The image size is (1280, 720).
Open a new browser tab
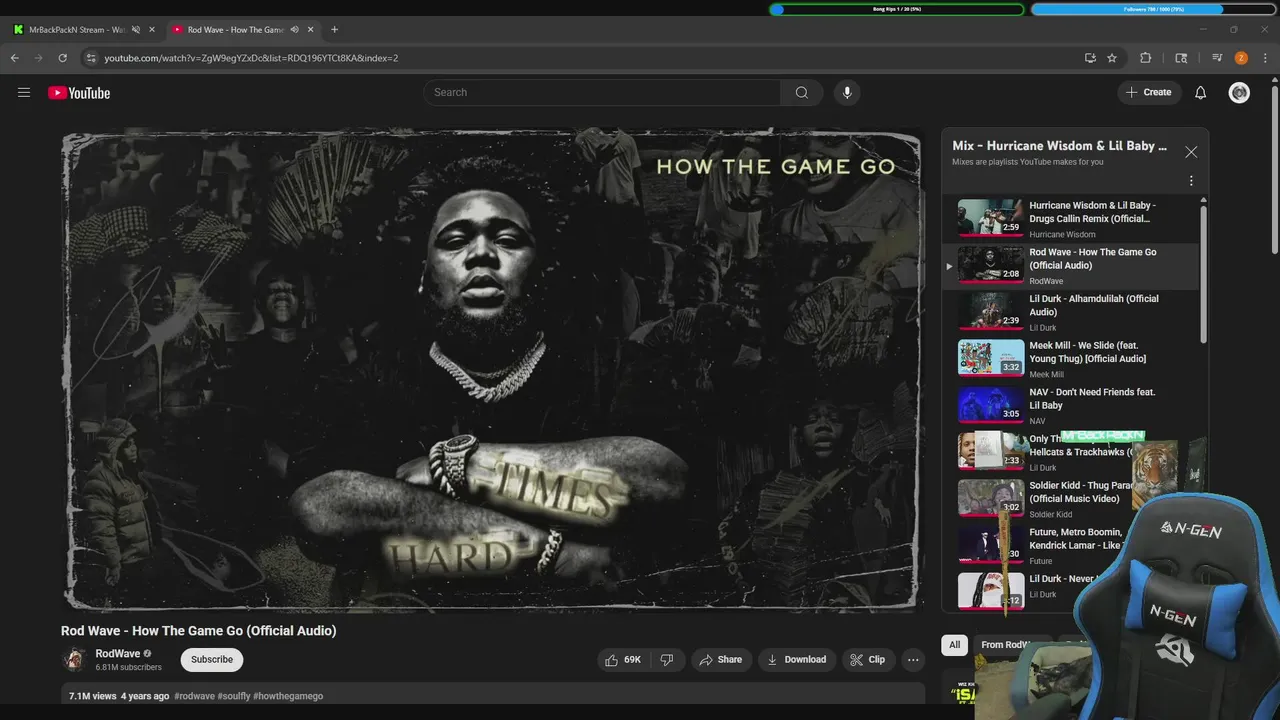(x=334, y=30)
